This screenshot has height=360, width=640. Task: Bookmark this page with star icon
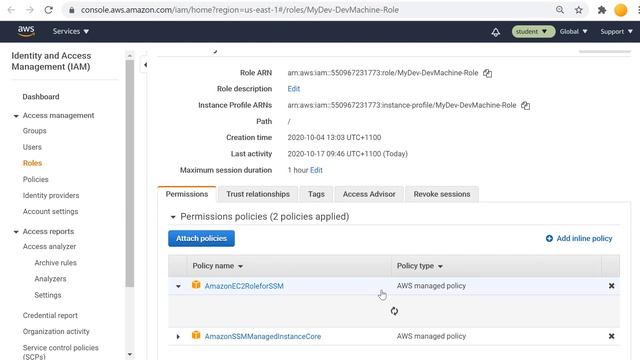[x=579, y=10]
